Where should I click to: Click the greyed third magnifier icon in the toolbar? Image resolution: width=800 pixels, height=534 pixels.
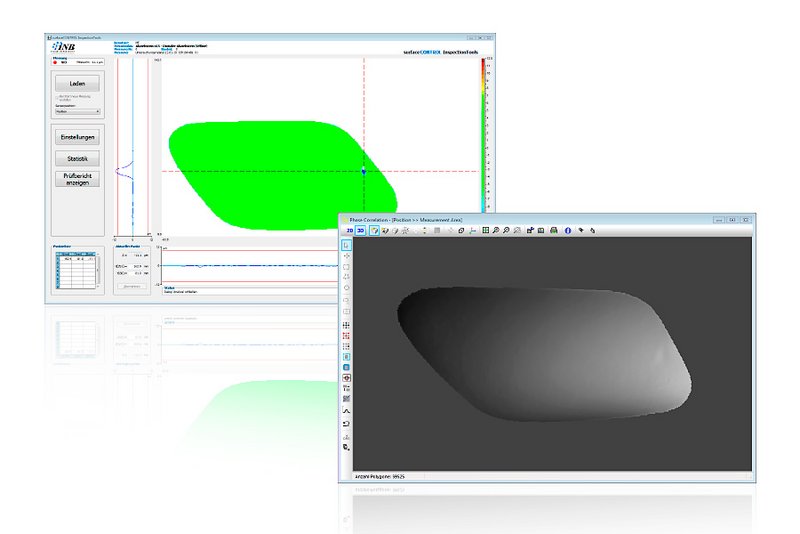[x=517, y=231]
